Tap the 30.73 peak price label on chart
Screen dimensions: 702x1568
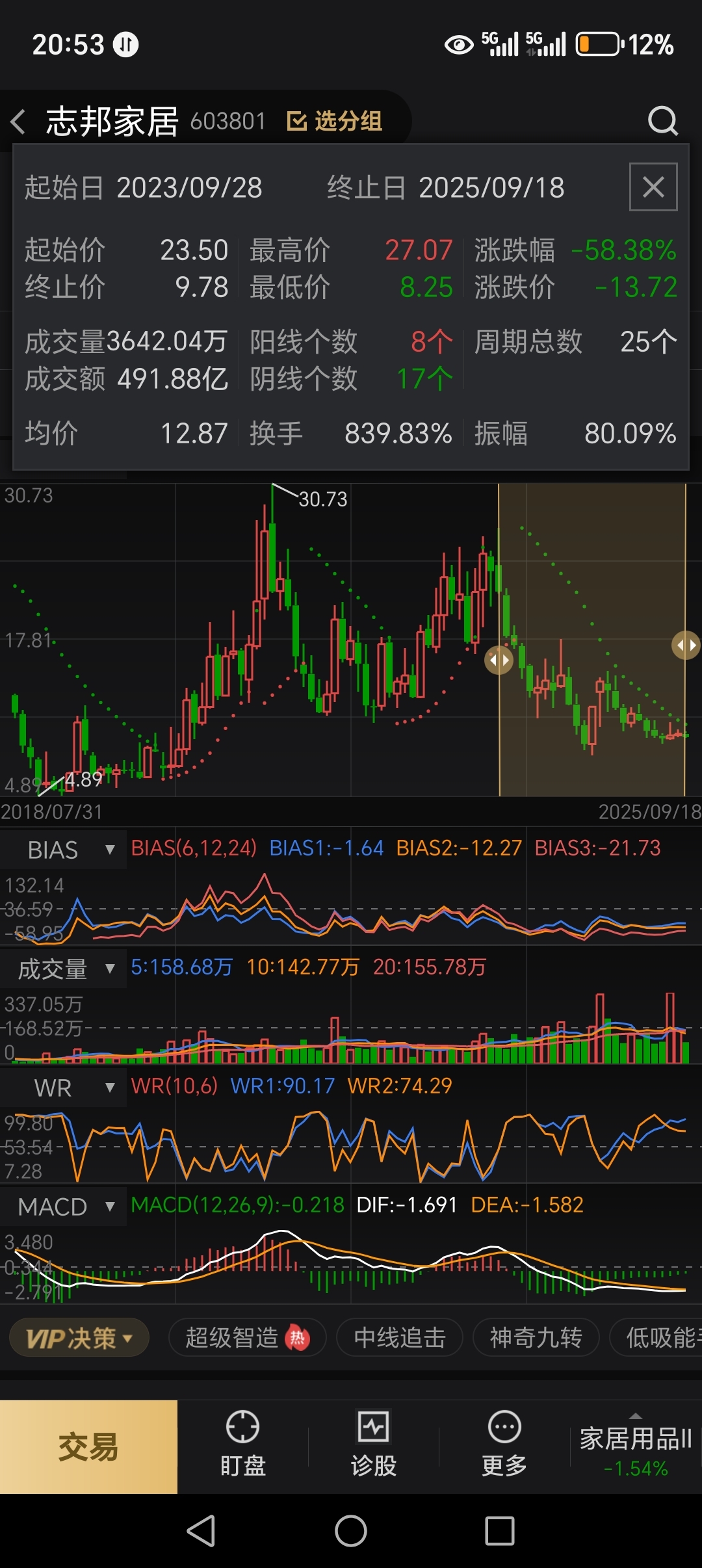322,499
